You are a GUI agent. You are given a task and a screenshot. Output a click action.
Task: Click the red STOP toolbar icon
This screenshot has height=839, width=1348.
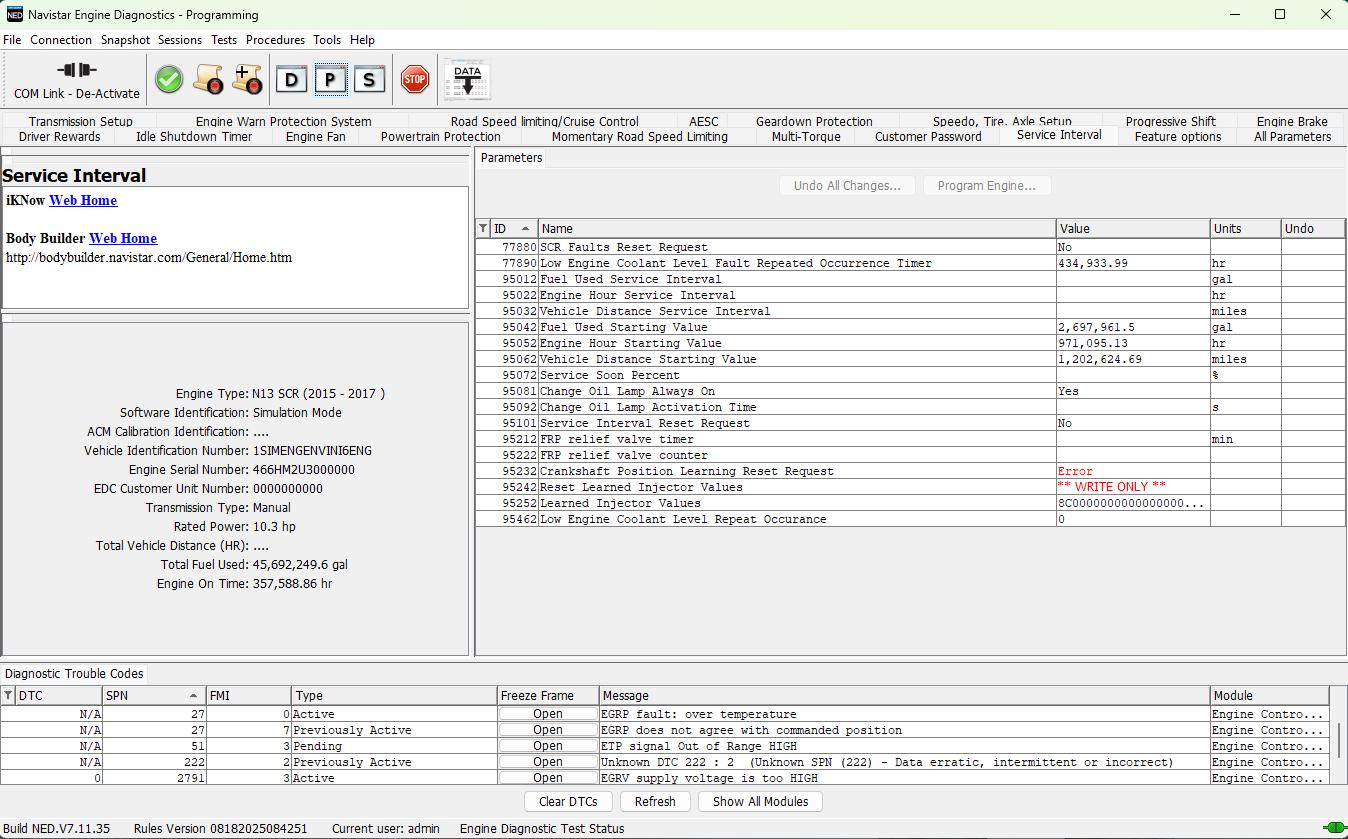click(x=414, y=79)
